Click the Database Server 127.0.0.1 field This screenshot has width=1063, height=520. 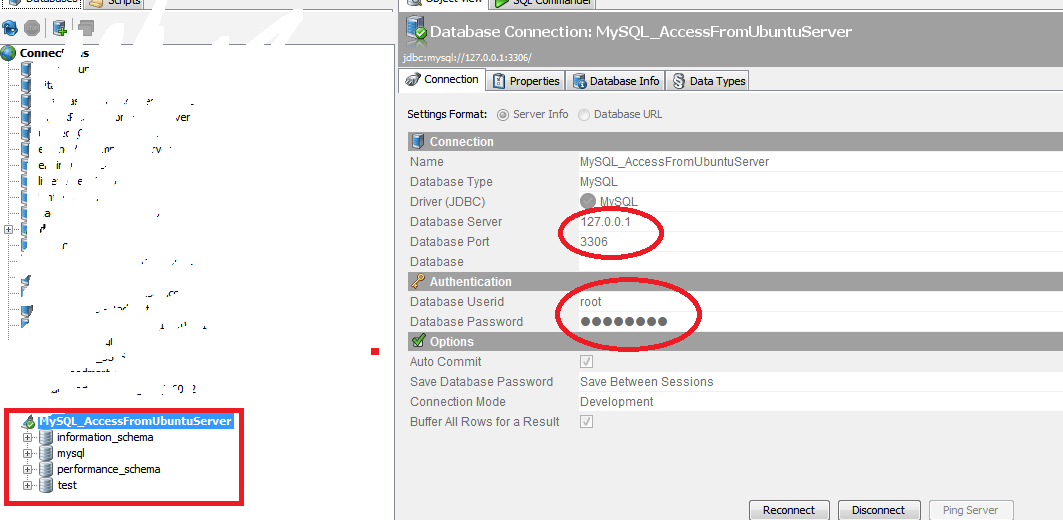tap(820, 222)
